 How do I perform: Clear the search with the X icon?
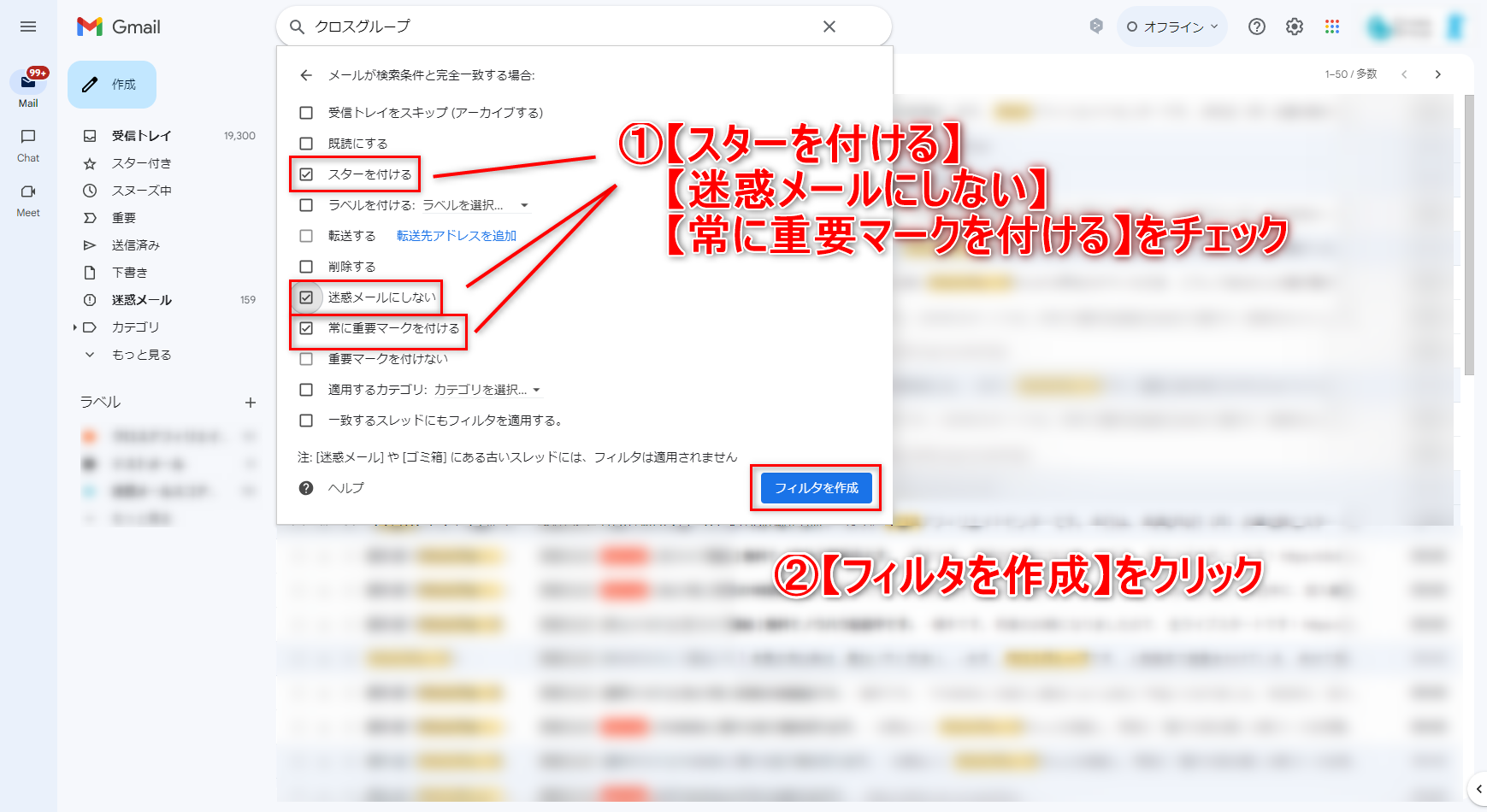829,26
